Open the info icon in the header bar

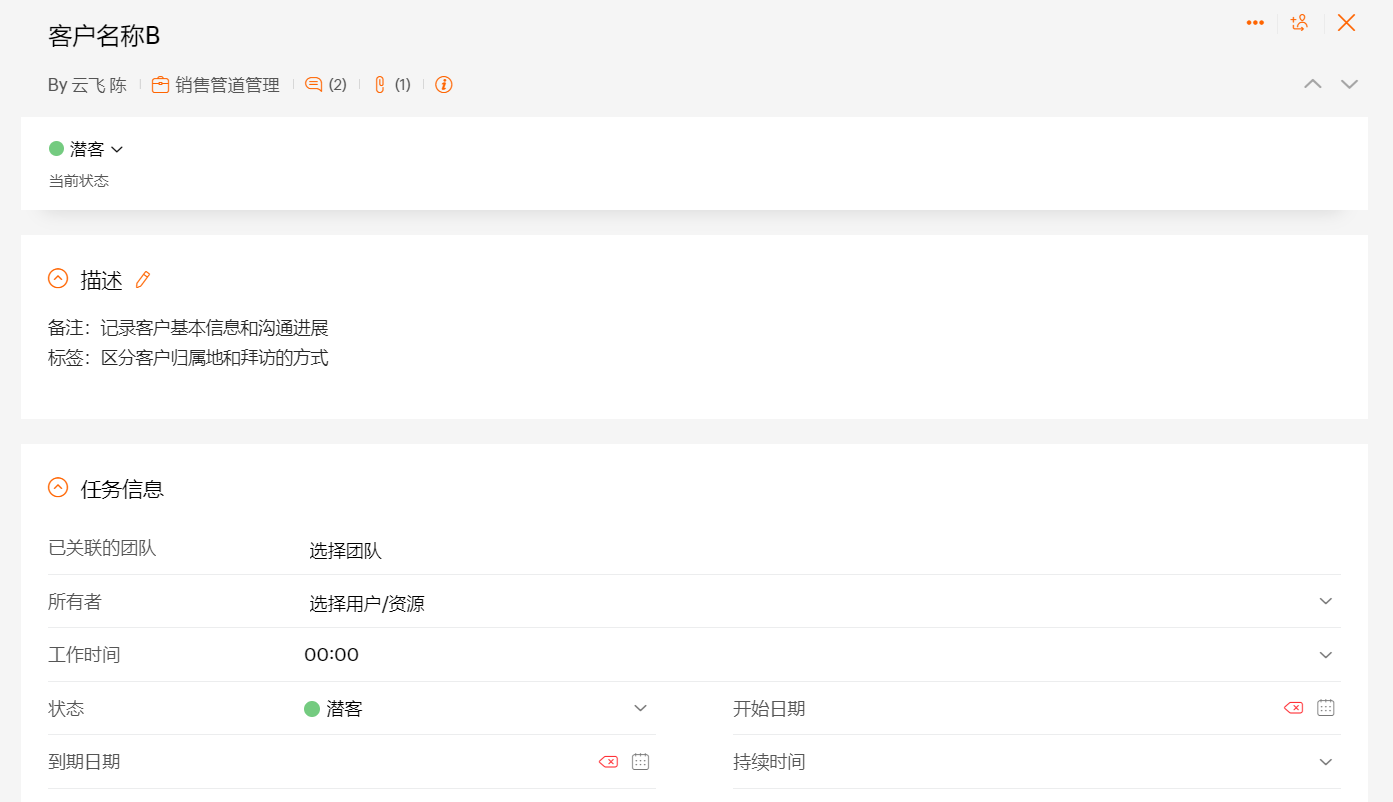click(443, 84)
